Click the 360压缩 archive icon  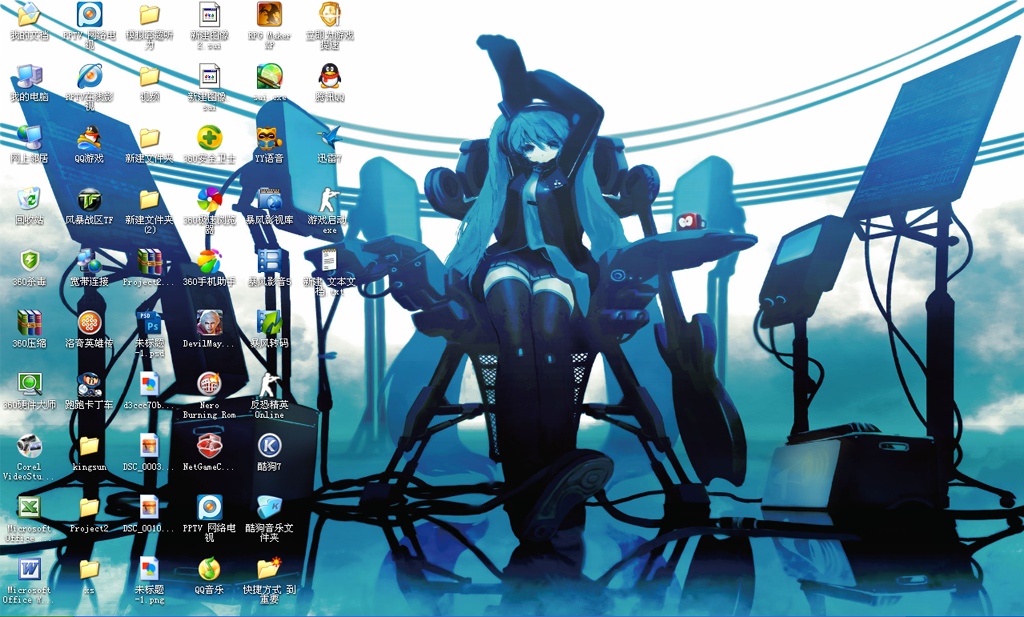click(29, 322)
